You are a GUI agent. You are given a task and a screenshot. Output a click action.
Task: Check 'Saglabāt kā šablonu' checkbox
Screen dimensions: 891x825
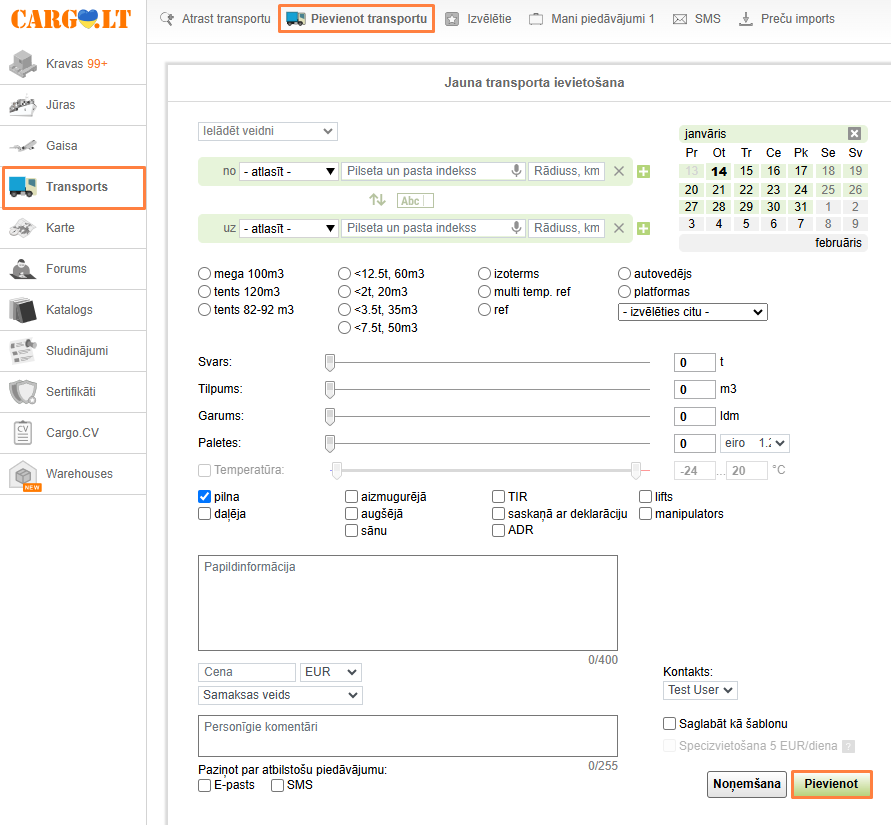[x=670, y=724]
